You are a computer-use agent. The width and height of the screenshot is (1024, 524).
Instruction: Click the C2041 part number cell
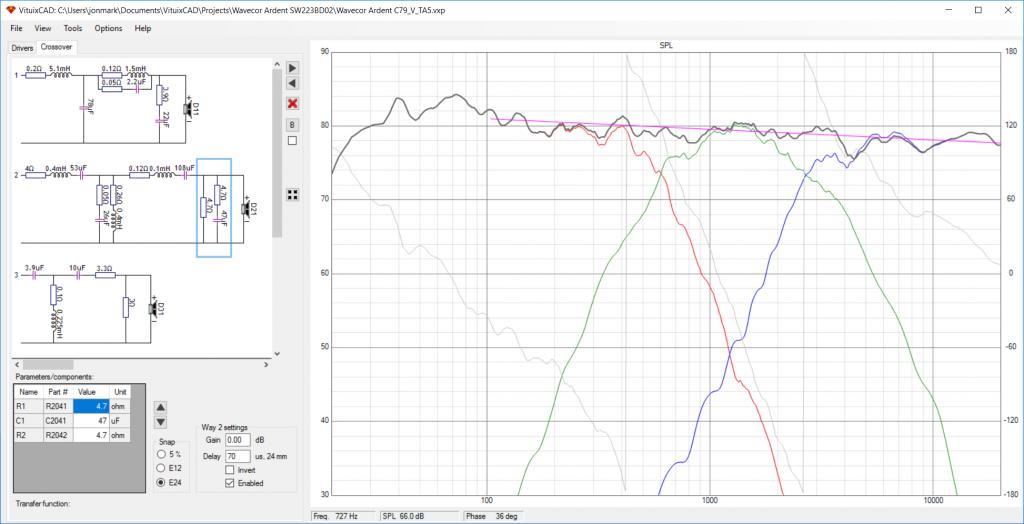(x=58, y=420)
